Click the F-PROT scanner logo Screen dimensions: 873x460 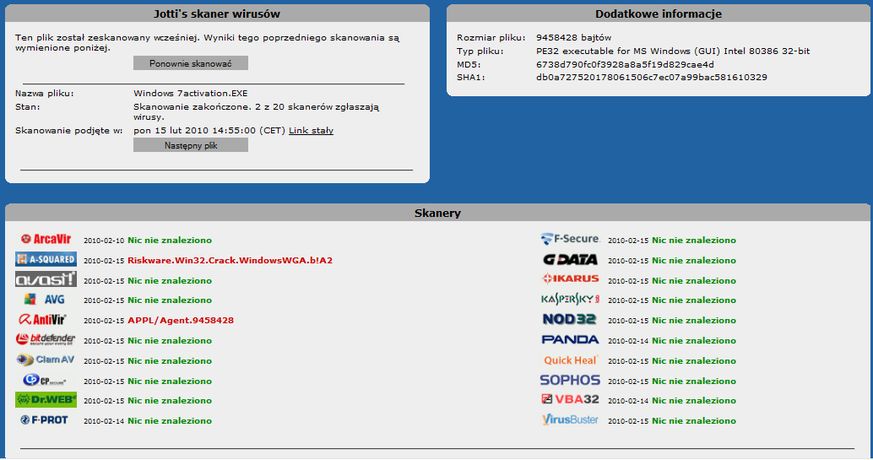click(44, 420)
